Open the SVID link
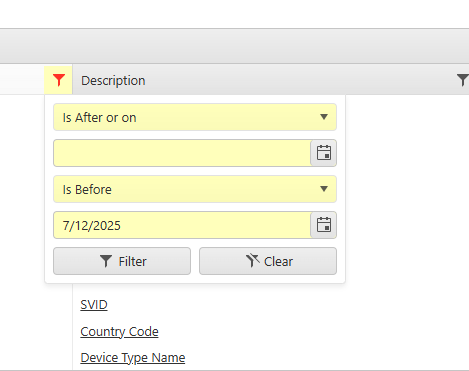This screenshot has height=371, width=469. pos(94,305)
